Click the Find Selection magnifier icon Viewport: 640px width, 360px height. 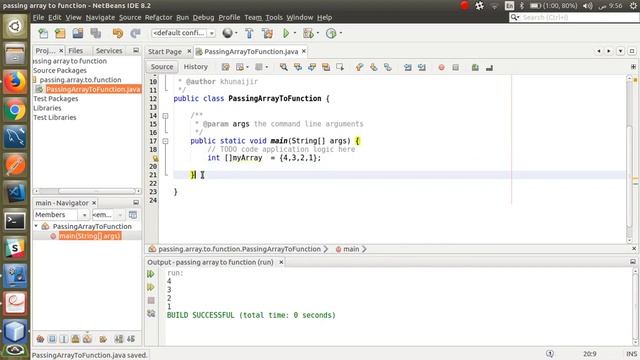tap(283, 67)
